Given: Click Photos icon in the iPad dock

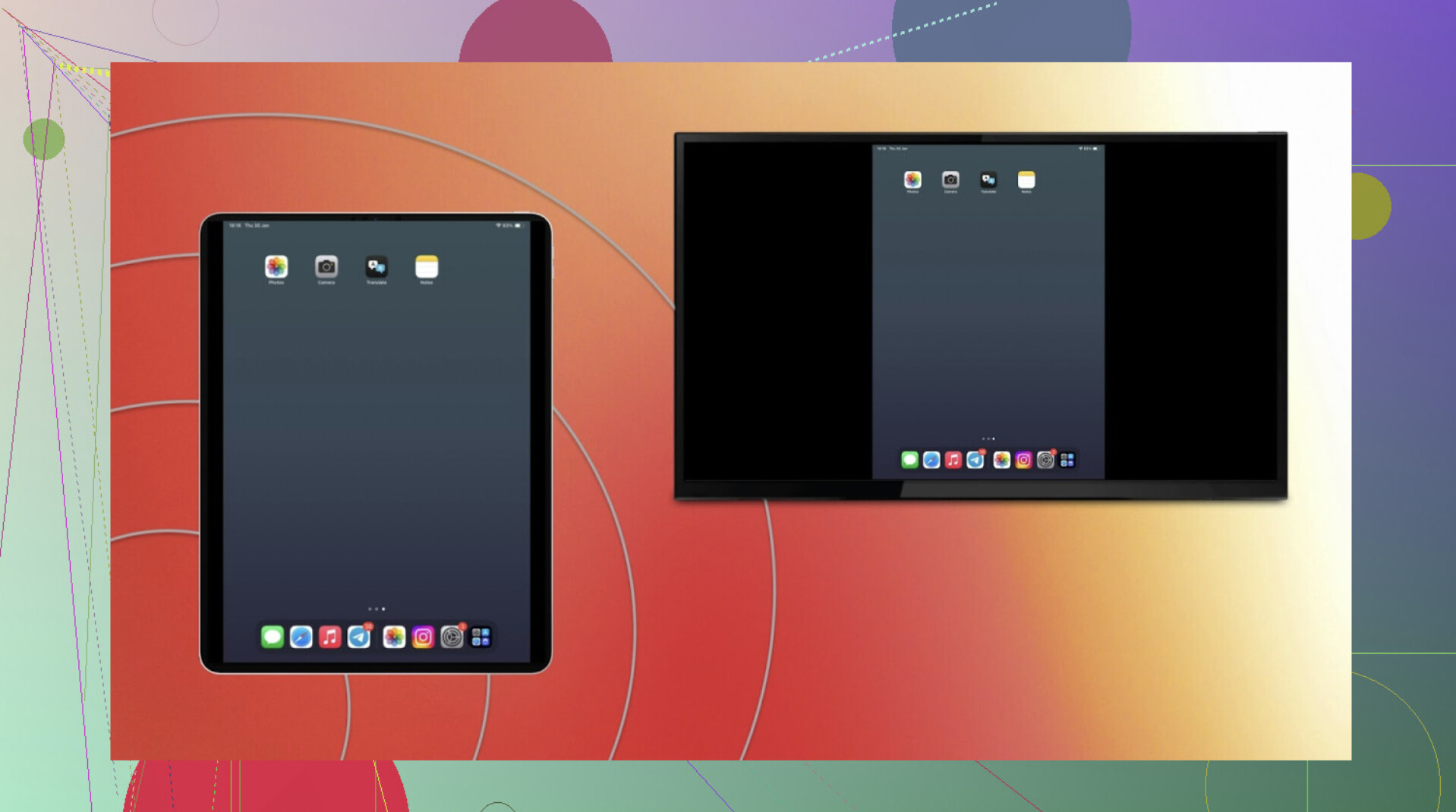Looking at the screenshot, I should coord(394,637).
